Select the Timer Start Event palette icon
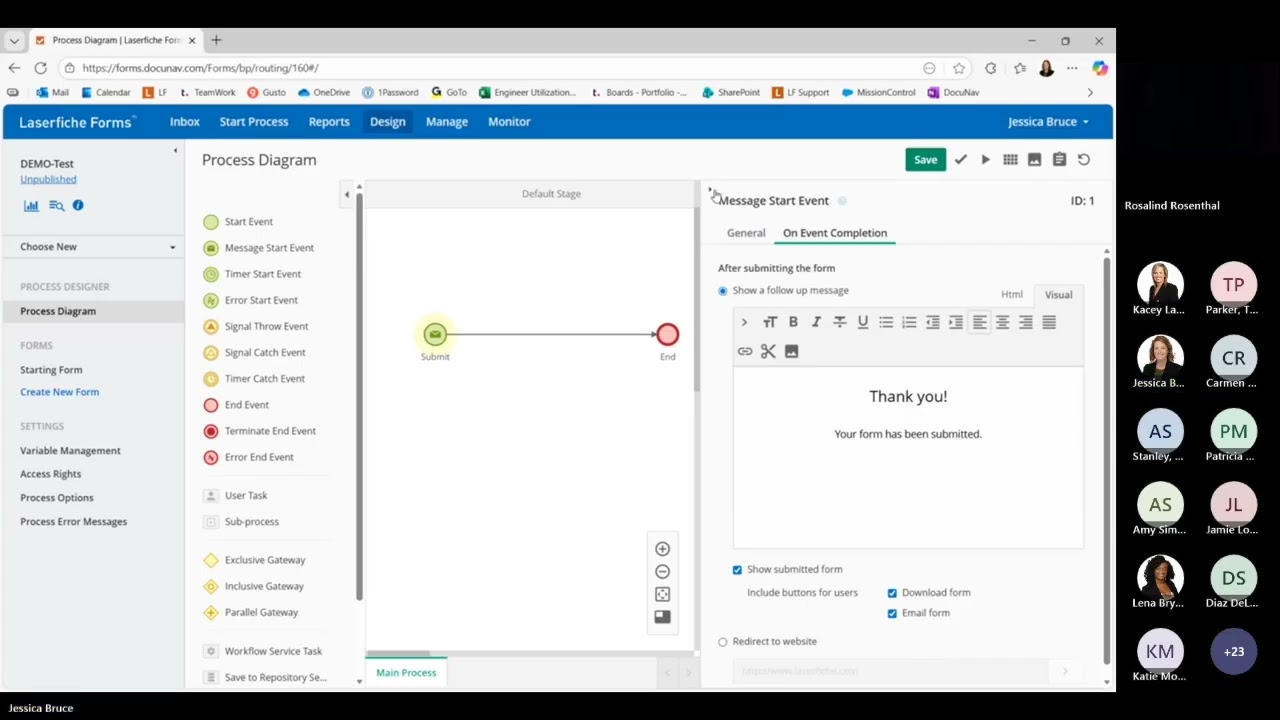 point(210,274)
